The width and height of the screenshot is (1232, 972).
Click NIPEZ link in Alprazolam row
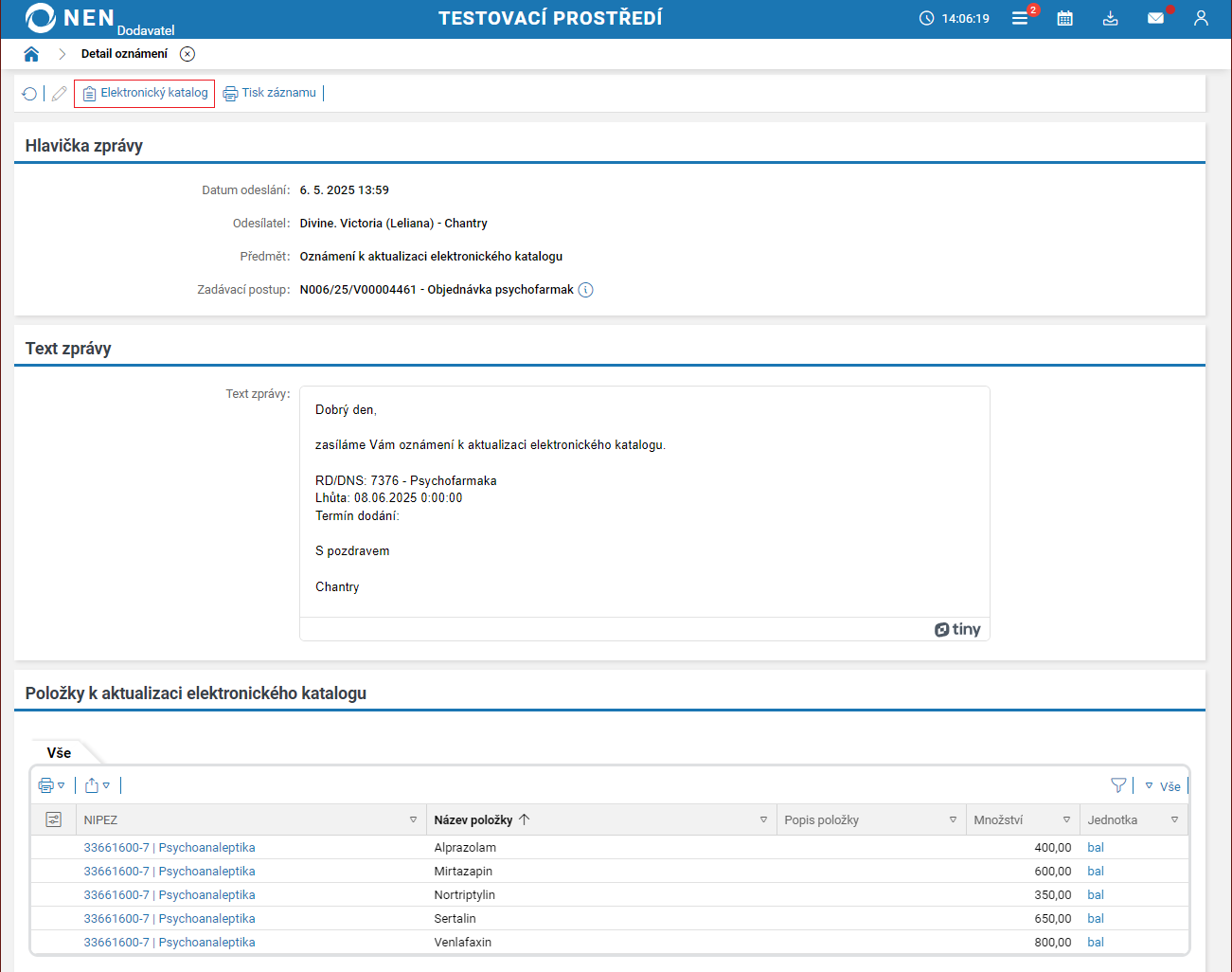click(169, 848)
